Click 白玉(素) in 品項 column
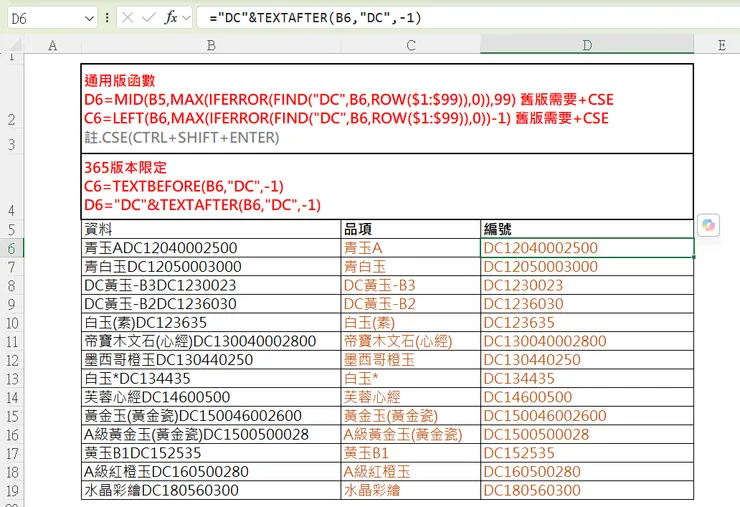The width and height of the screenshot is (740, 507). [x=411, y=322]
